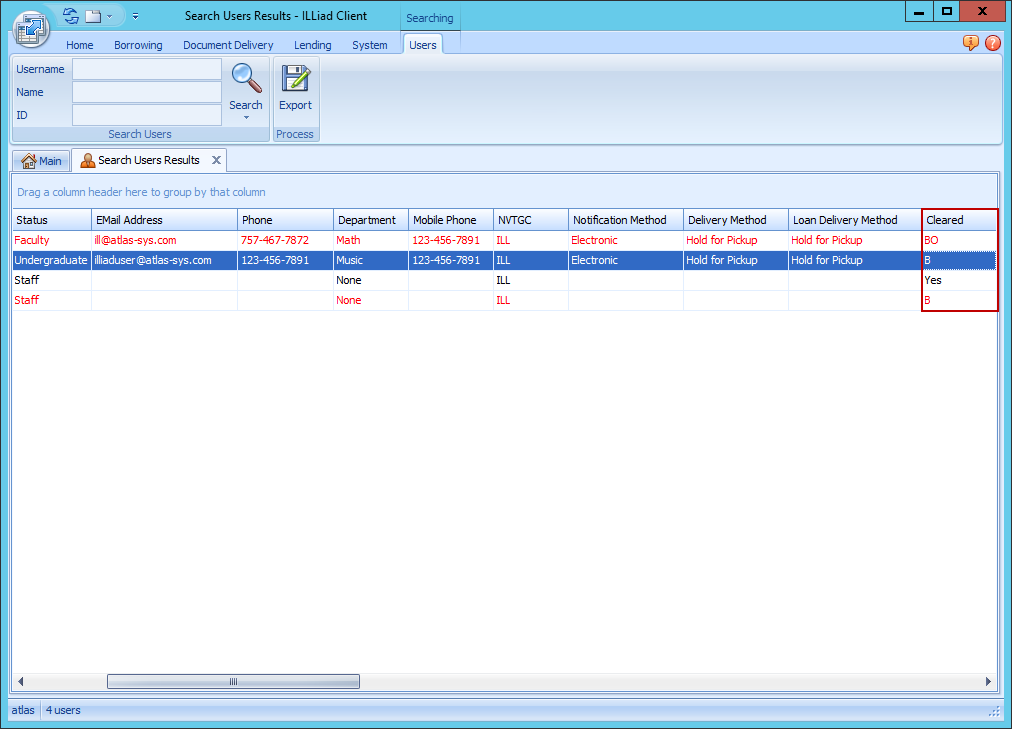This screenshot has width=1012, height=729.
Task: Click into the Username input field
Action: click(147, 70)
